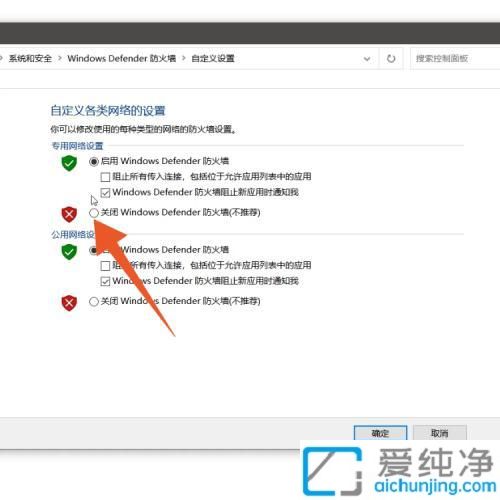Select 关闭 firewall radio under 专用网络设置
The width and height of the screenshot is (500, 500).
94,213
